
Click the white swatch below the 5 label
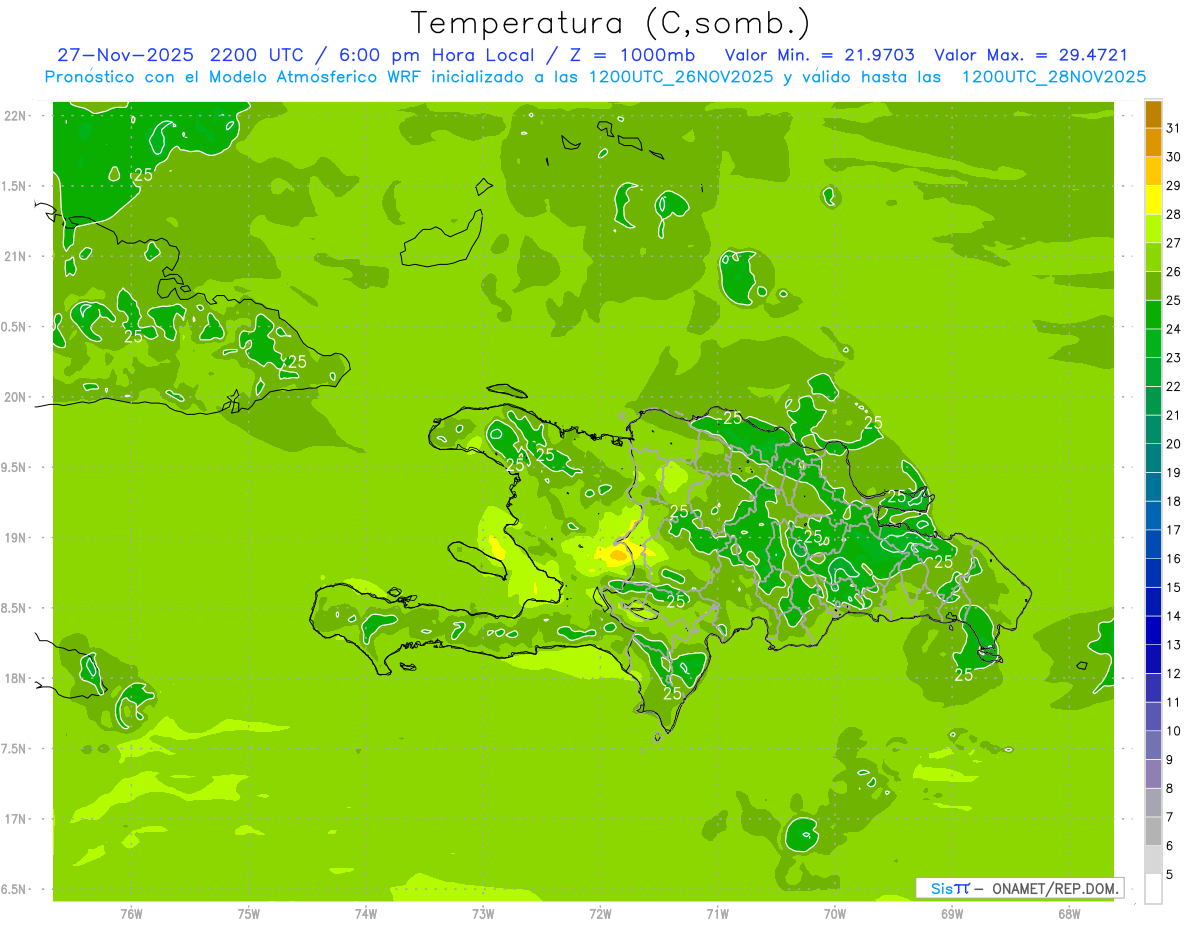1153,888
